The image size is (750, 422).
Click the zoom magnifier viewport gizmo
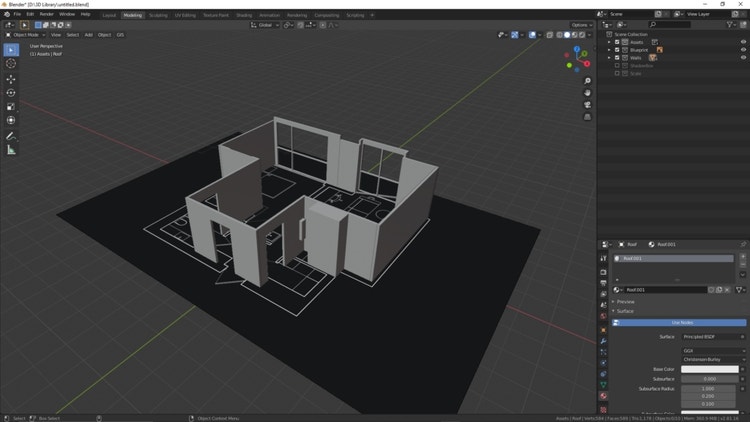[588, 81]
